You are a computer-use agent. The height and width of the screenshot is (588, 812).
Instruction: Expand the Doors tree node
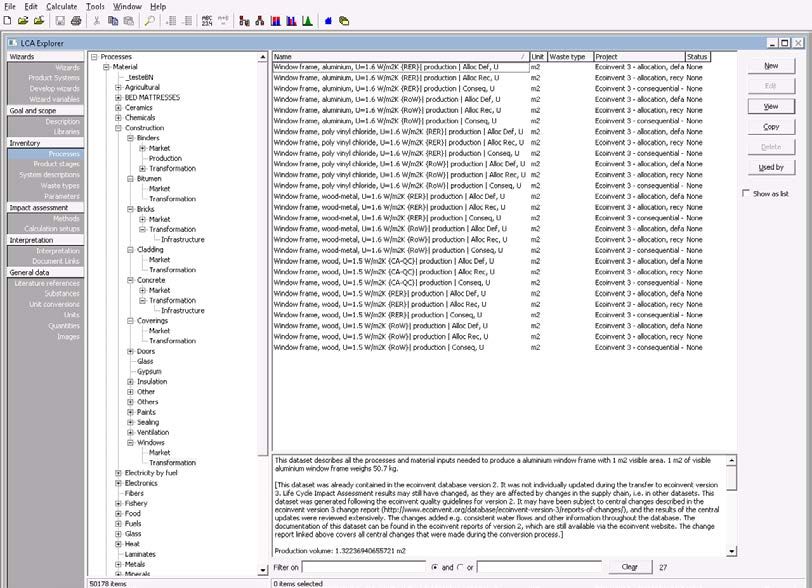click(x=130, y=351)
